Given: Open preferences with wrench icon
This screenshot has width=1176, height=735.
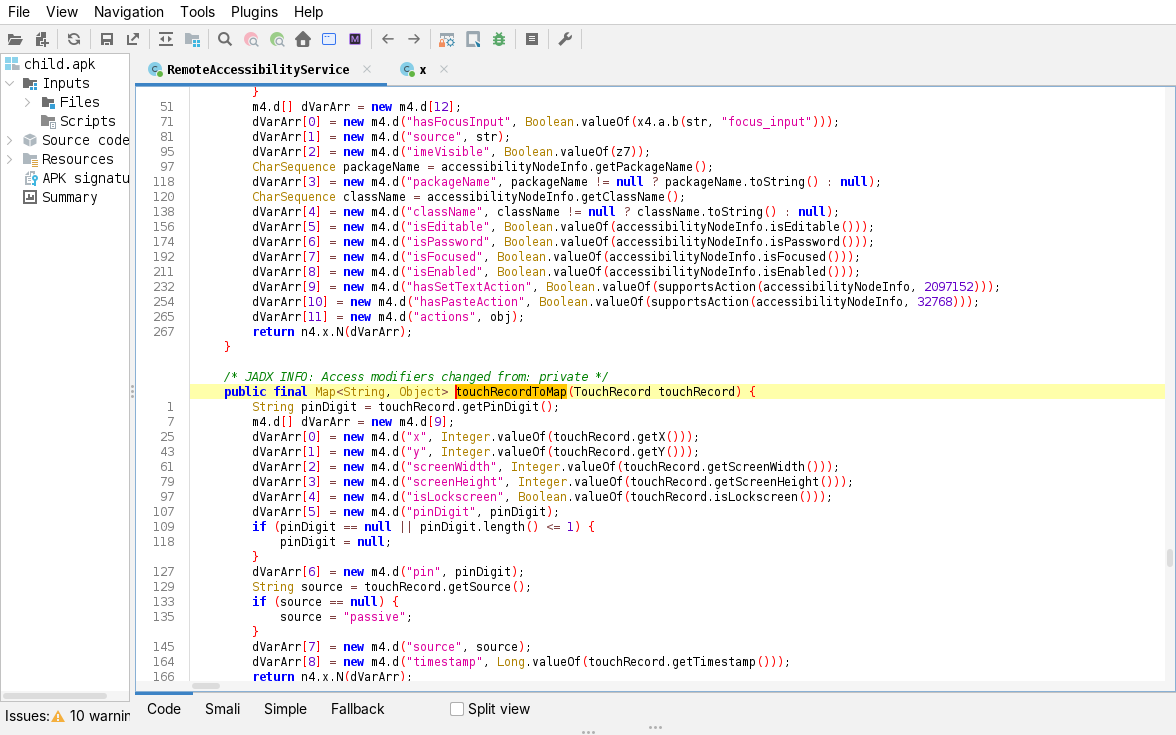Looking at the screenshot, I should (566, 40).
